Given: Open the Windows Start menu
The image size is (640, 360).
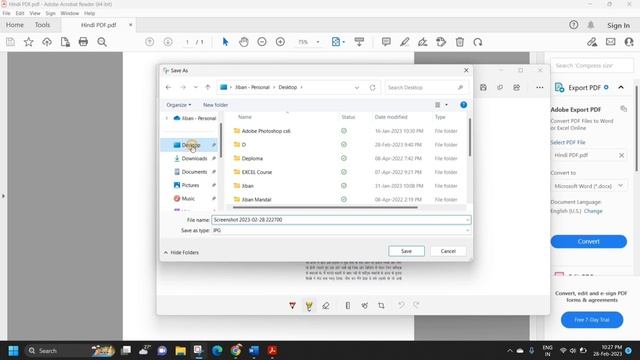Looking at the screenshot, I should (13, 351).
